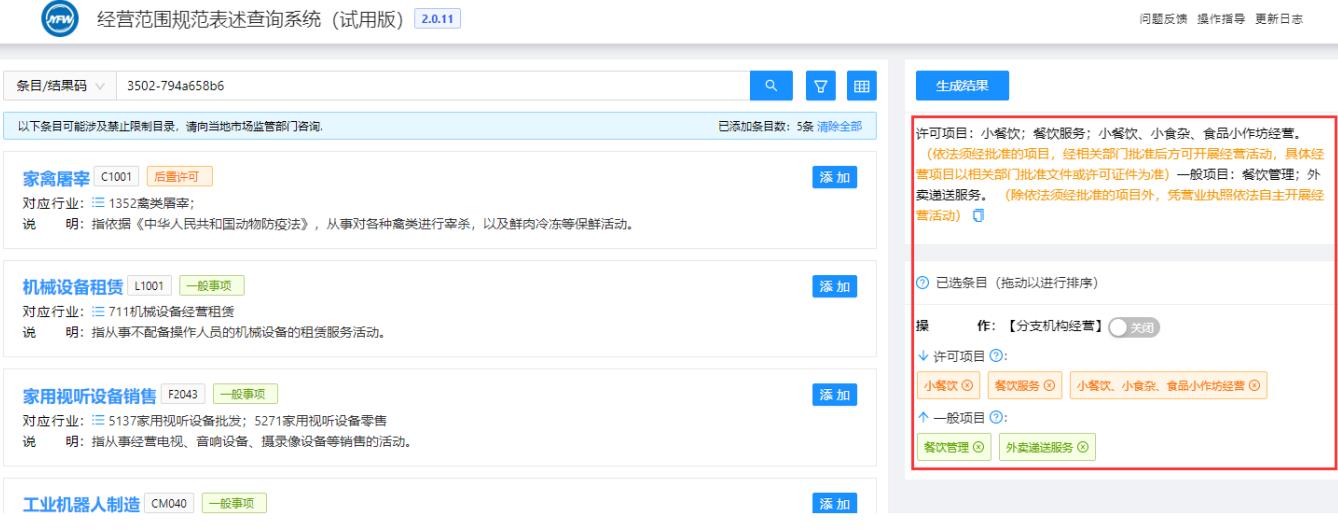
Task: Remove the 小餐饮 tag via its x icon
Action: [x=968, y=386]
